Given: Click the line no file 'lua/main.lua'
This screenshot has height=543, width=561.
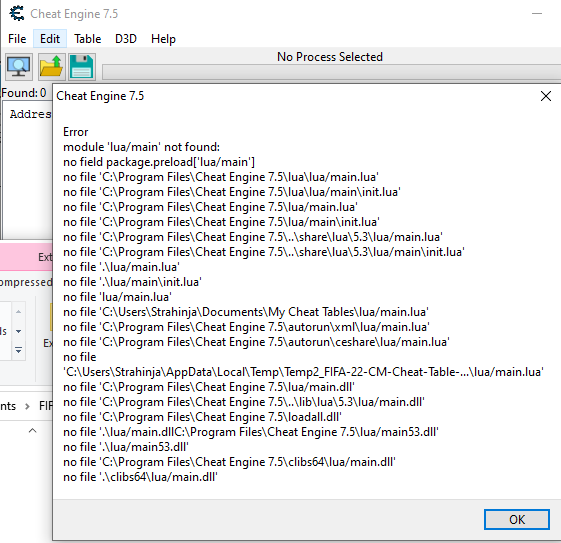Looking at the screenshot, I should click(117, 297).
